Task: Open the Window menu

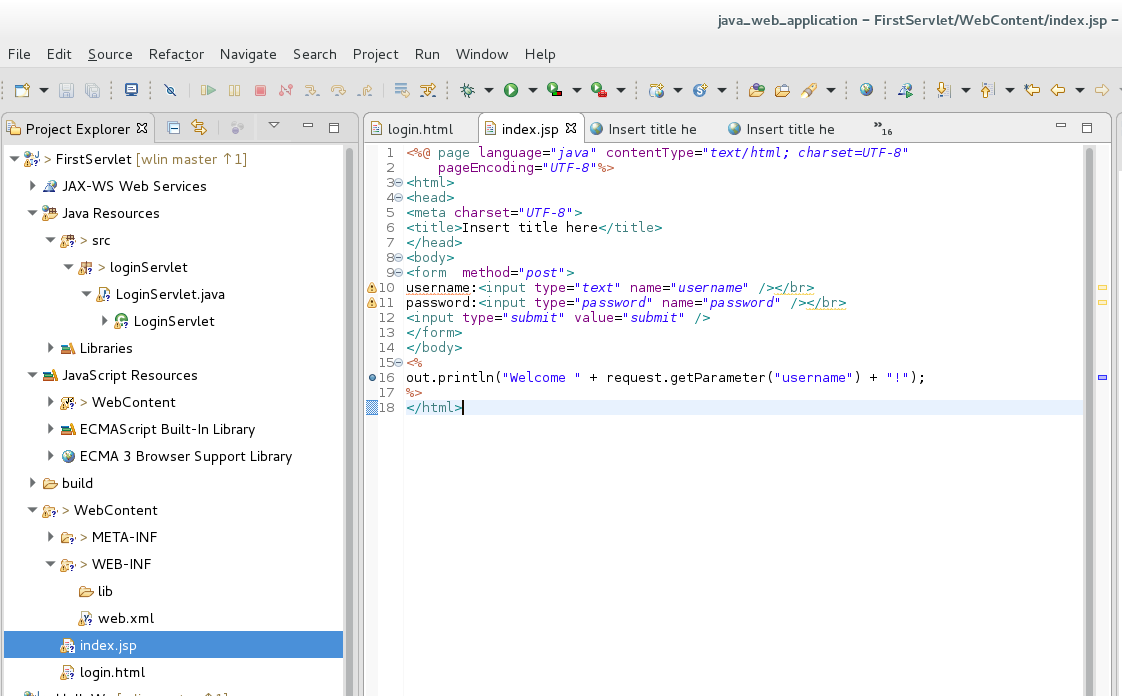Action: 482,54
